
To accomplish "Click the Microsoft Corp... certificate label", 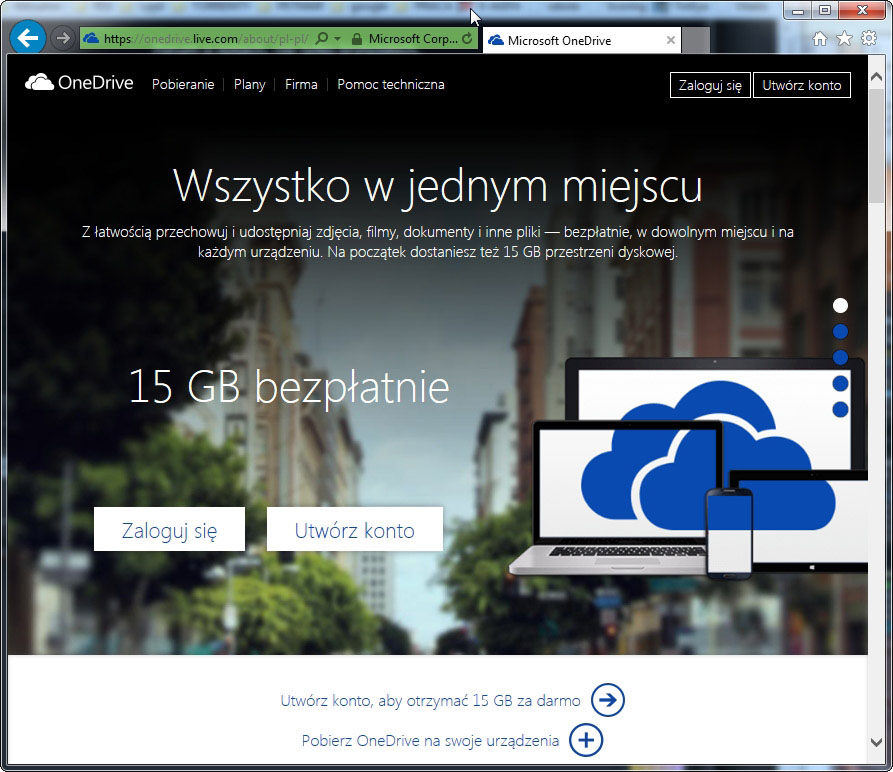I will click(x=413, y=39).
